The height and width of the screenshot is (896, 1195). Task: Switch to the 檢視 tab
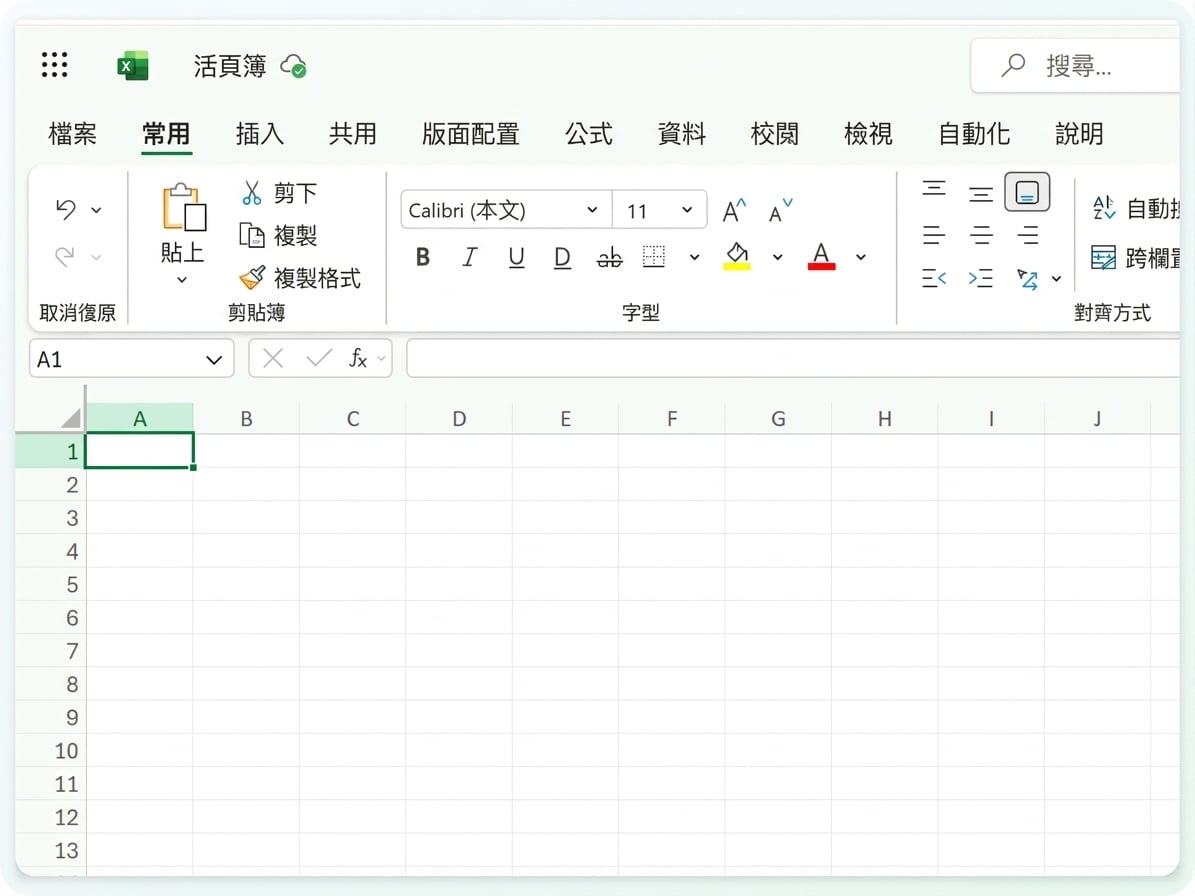click(x=868, y=134)
